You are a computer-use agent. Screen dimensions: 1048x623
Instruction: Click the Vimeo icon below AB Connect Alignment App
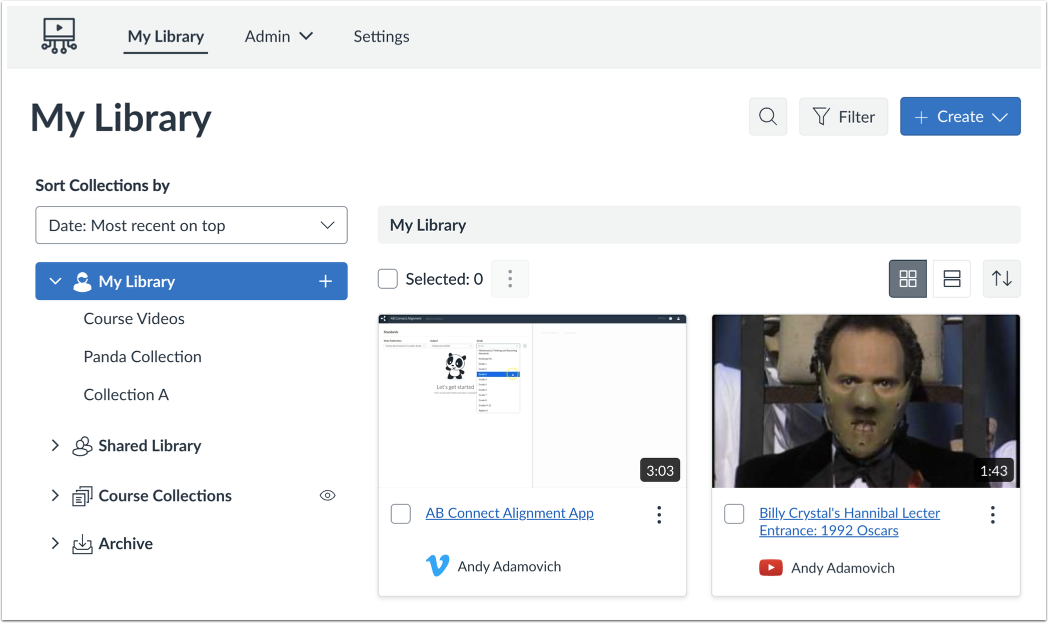pyautogui.click(x=438, y=565)
